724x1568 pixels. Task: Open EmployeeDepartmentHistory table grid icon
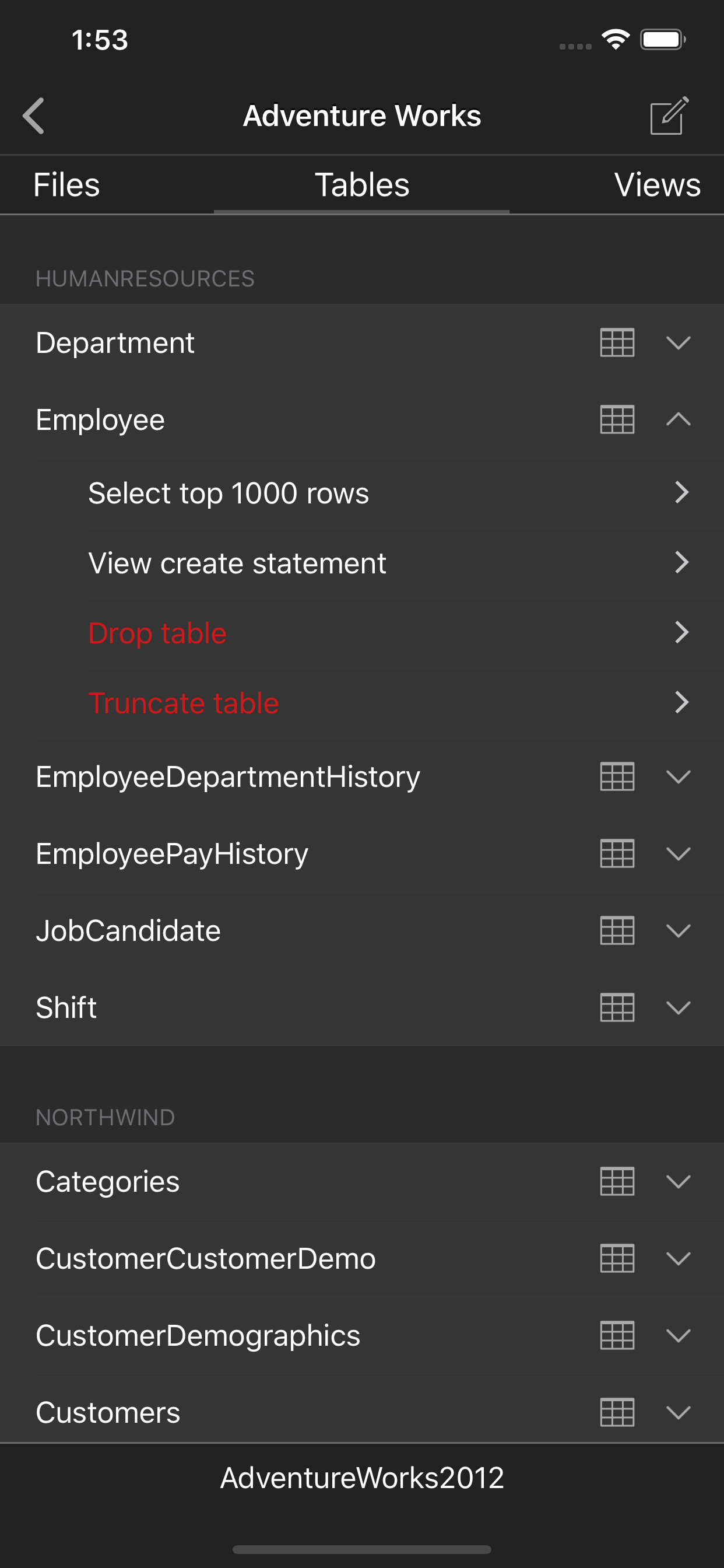coord(617,776)
